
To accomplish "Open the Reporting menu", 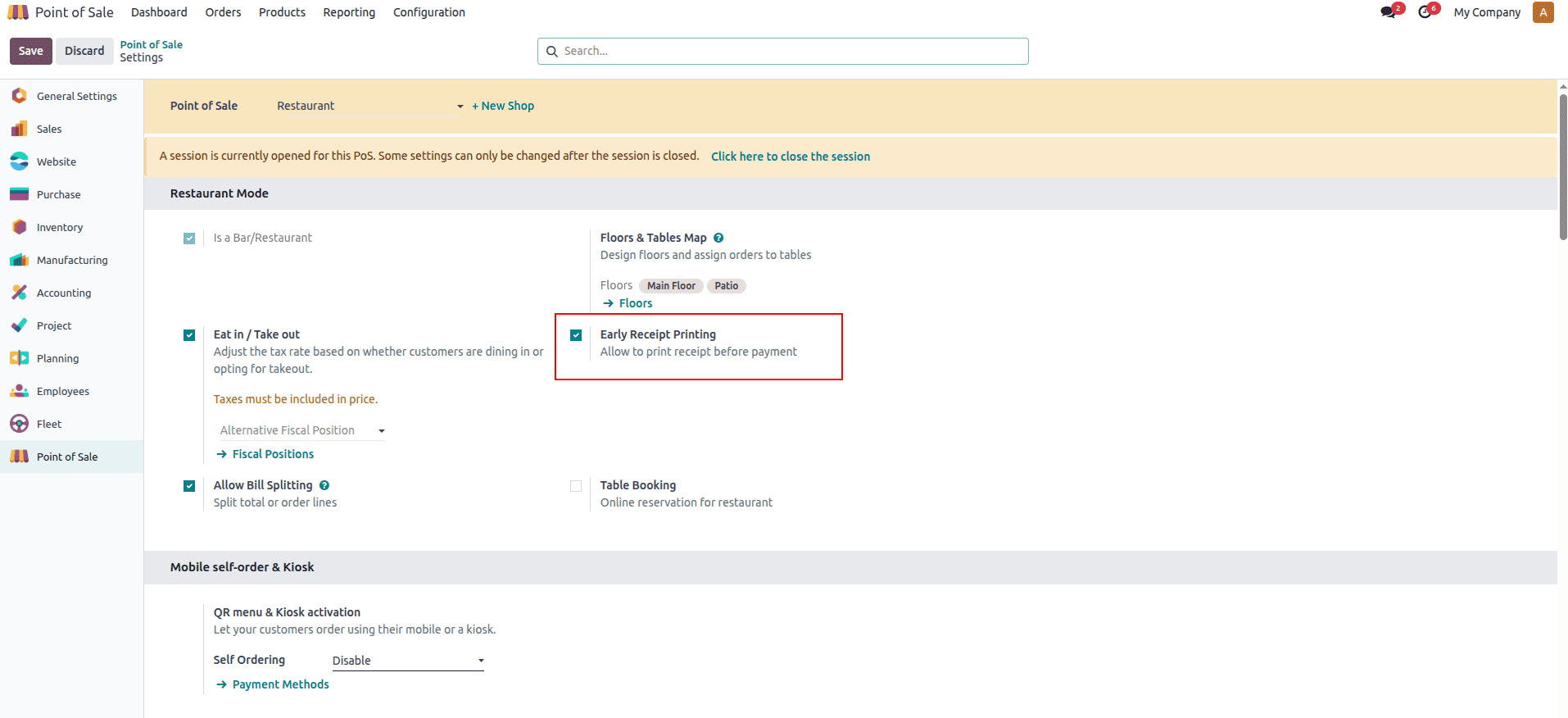I will click(x=349, y=12).
